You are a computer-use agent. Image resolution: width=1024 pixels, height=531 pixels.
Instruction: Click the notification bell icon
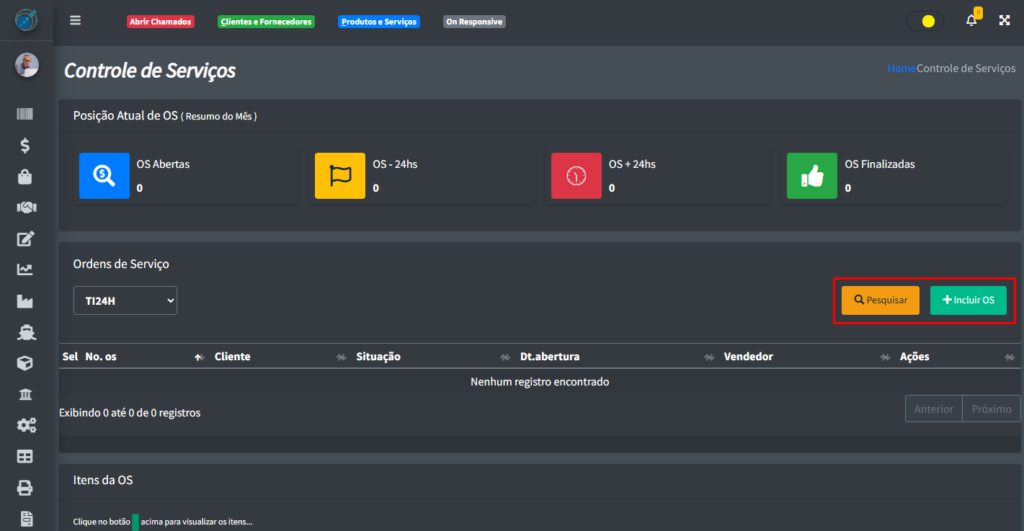(971, 20)
